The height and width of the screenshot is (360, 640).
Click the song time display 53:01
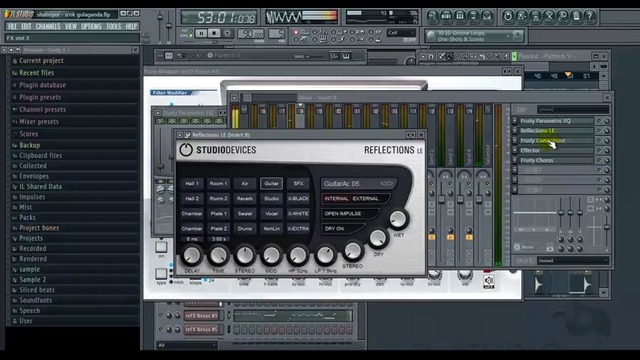tap(219, 18)
